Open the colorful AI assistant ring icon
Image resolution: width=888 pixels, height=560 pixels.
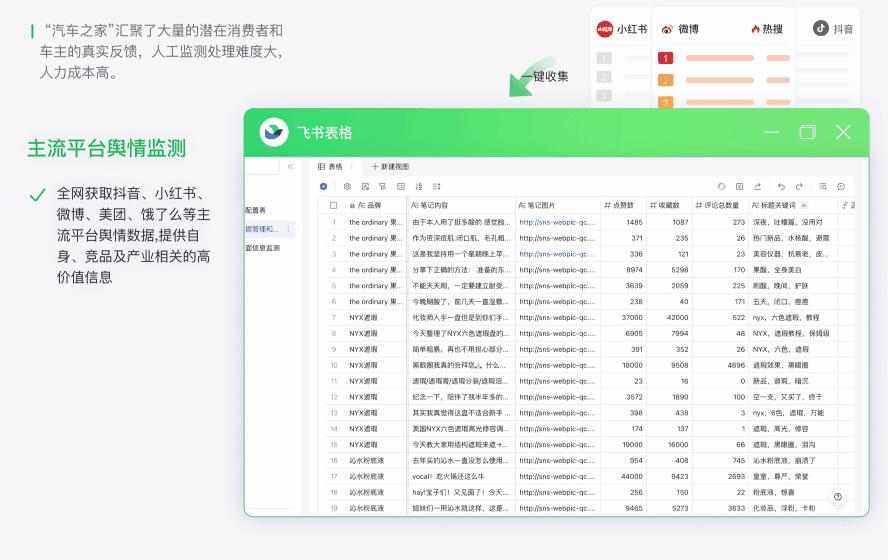[722, 186]
